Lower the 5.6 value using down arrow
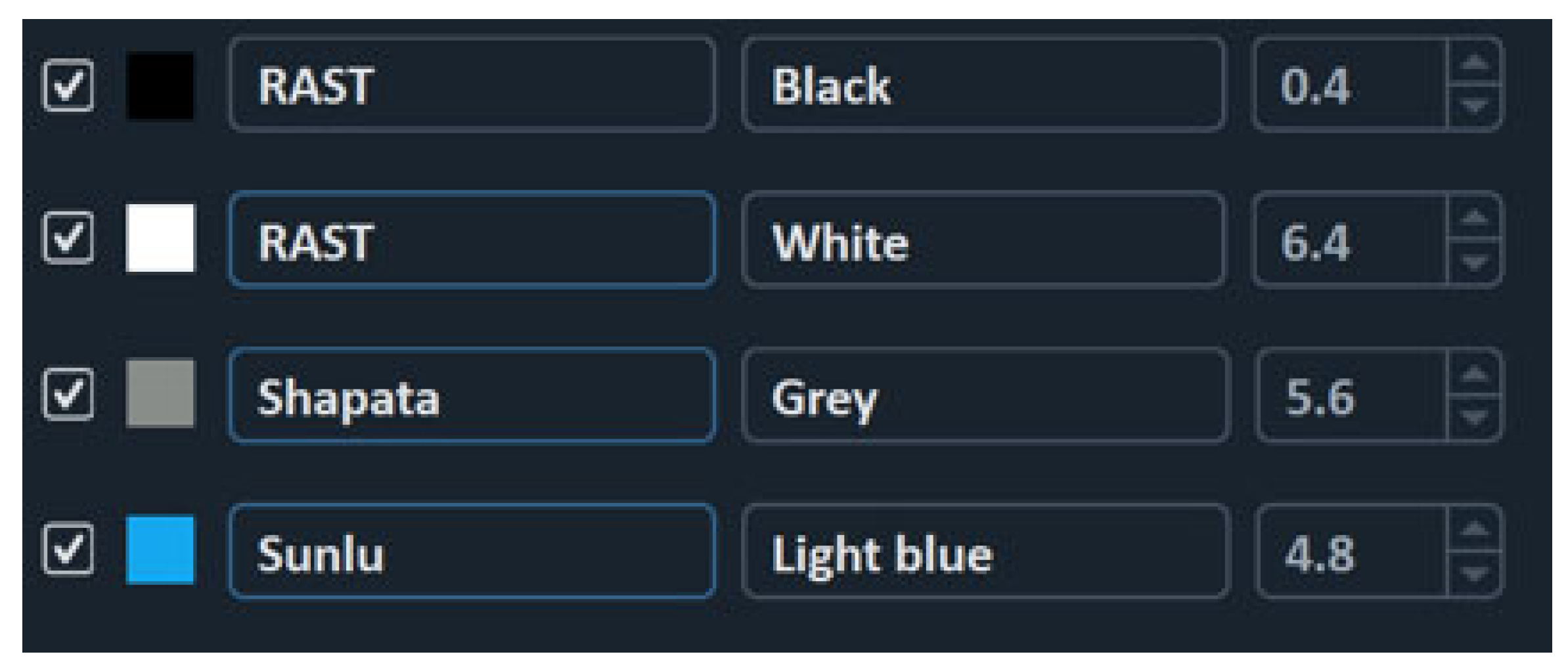This screenshot has width=1568, height=671. pyautogui.click(x=1475, y=418)
